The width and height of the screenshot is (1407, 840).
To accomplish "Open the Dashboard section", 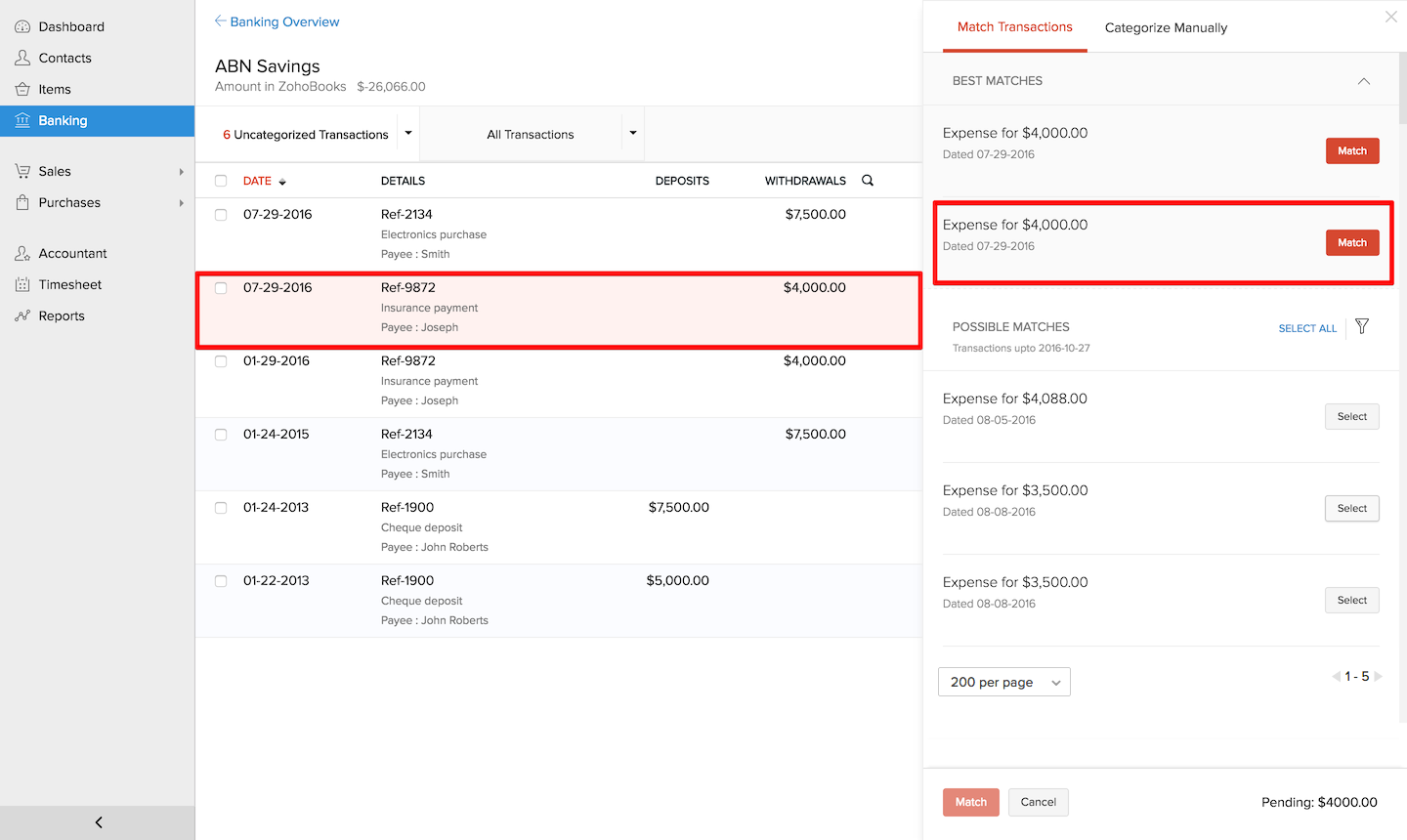I will tap(65, 26).
